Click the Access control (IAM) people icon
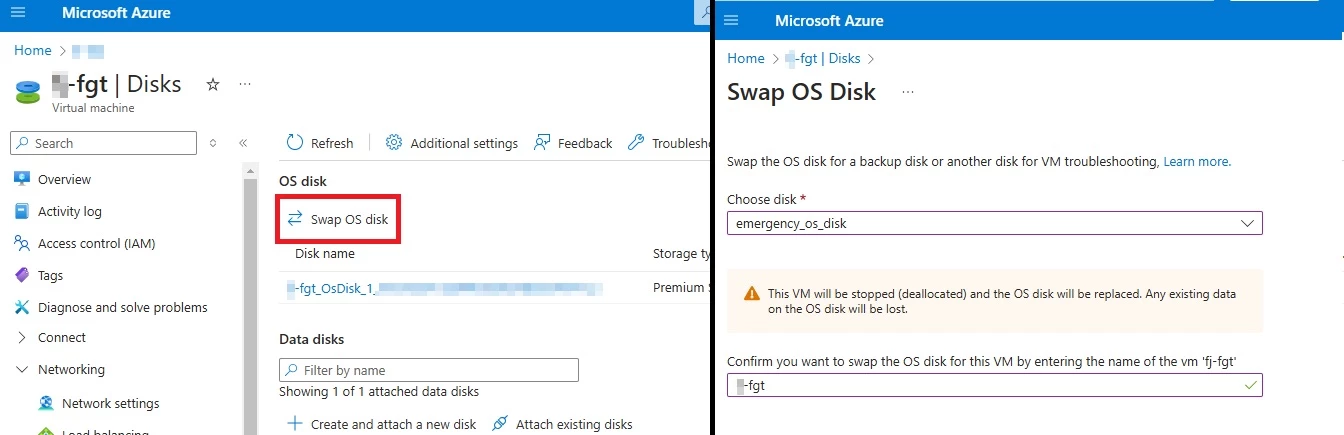The height and width of the screenshot is (435, 1344). (x=22, y=243)
